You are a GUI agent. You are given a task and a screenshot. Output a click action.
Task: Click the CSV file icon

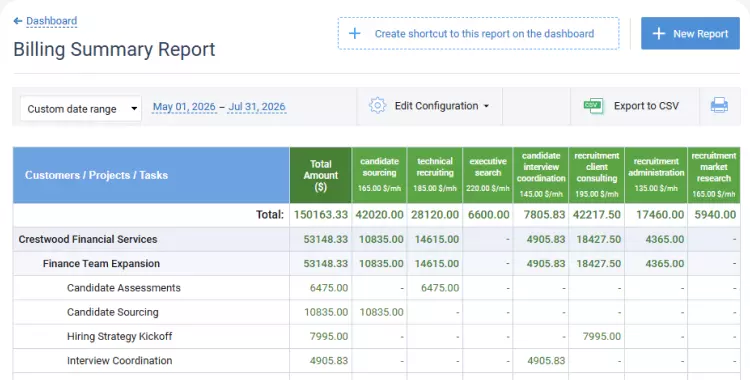(593, 106)
